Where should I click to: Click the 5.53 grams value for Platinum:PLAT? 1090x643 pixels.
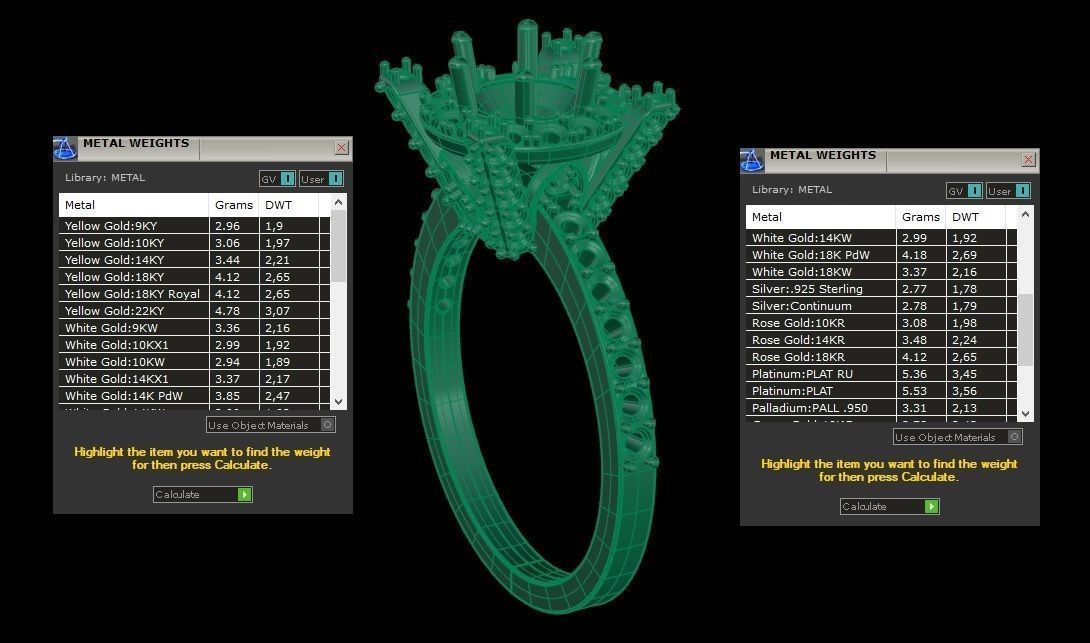point(914,391)
